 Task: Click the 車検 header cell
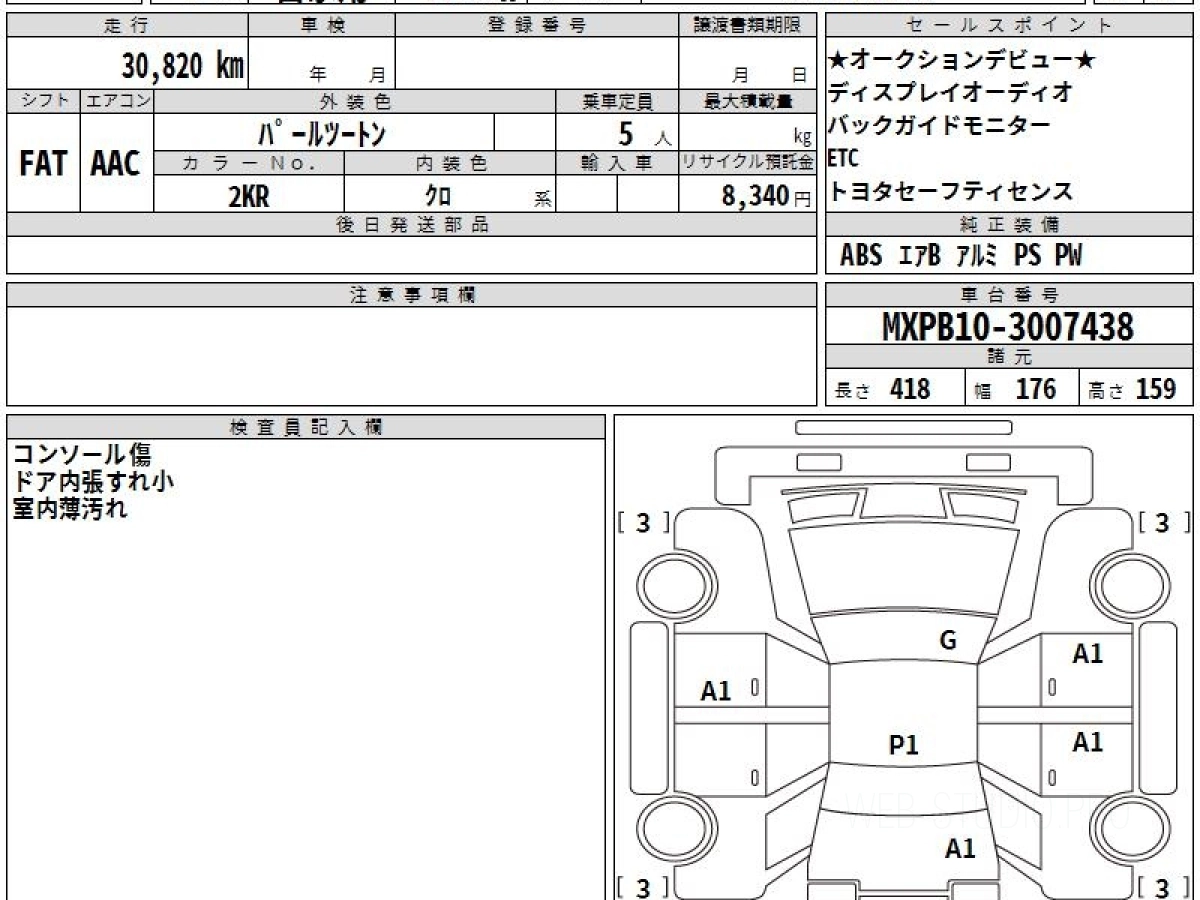[321, 26]
